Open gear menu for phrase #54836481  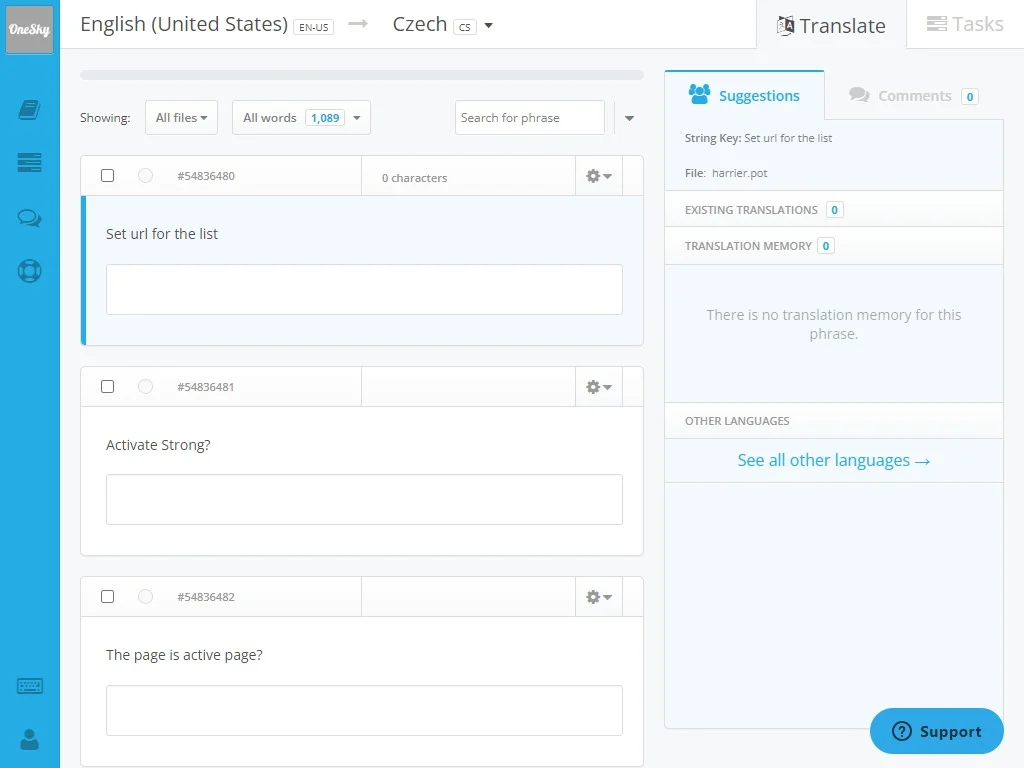pos(599,387)
